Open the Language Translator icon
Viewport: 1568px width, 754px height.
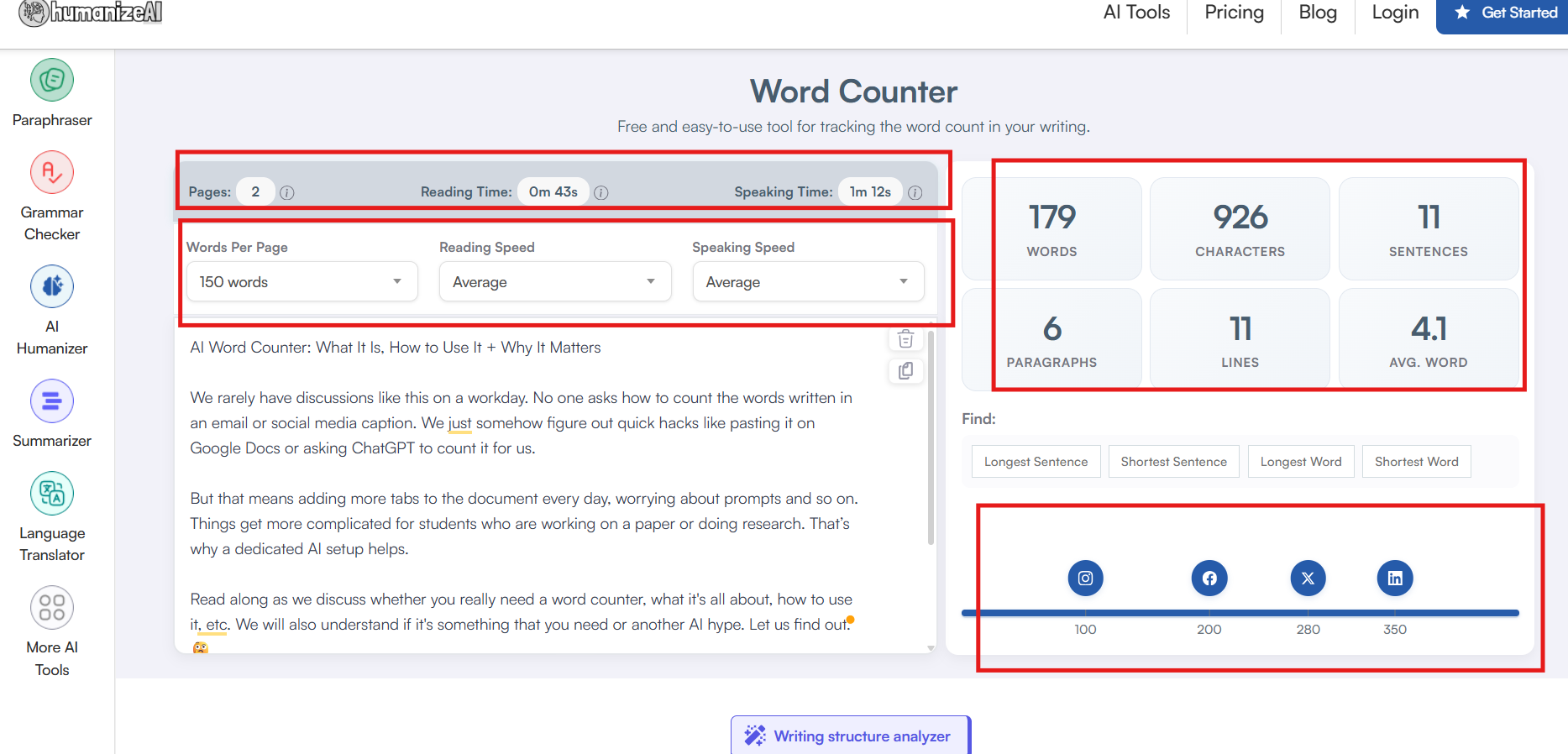coord(52,494)
